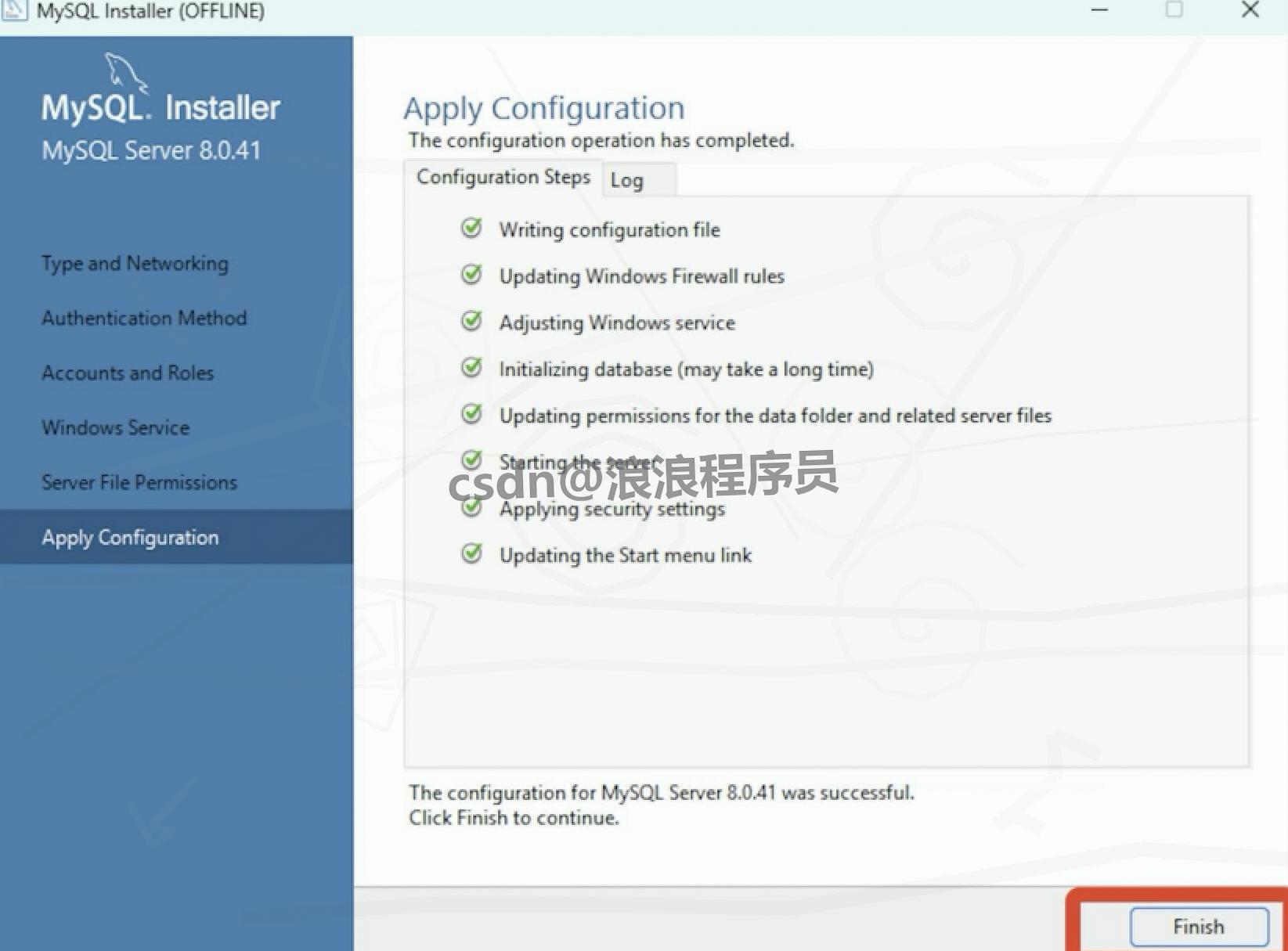Viewport: 1288px width, 951px height.
Task: Click green check beside Writing configuration file
Action: 471,228
